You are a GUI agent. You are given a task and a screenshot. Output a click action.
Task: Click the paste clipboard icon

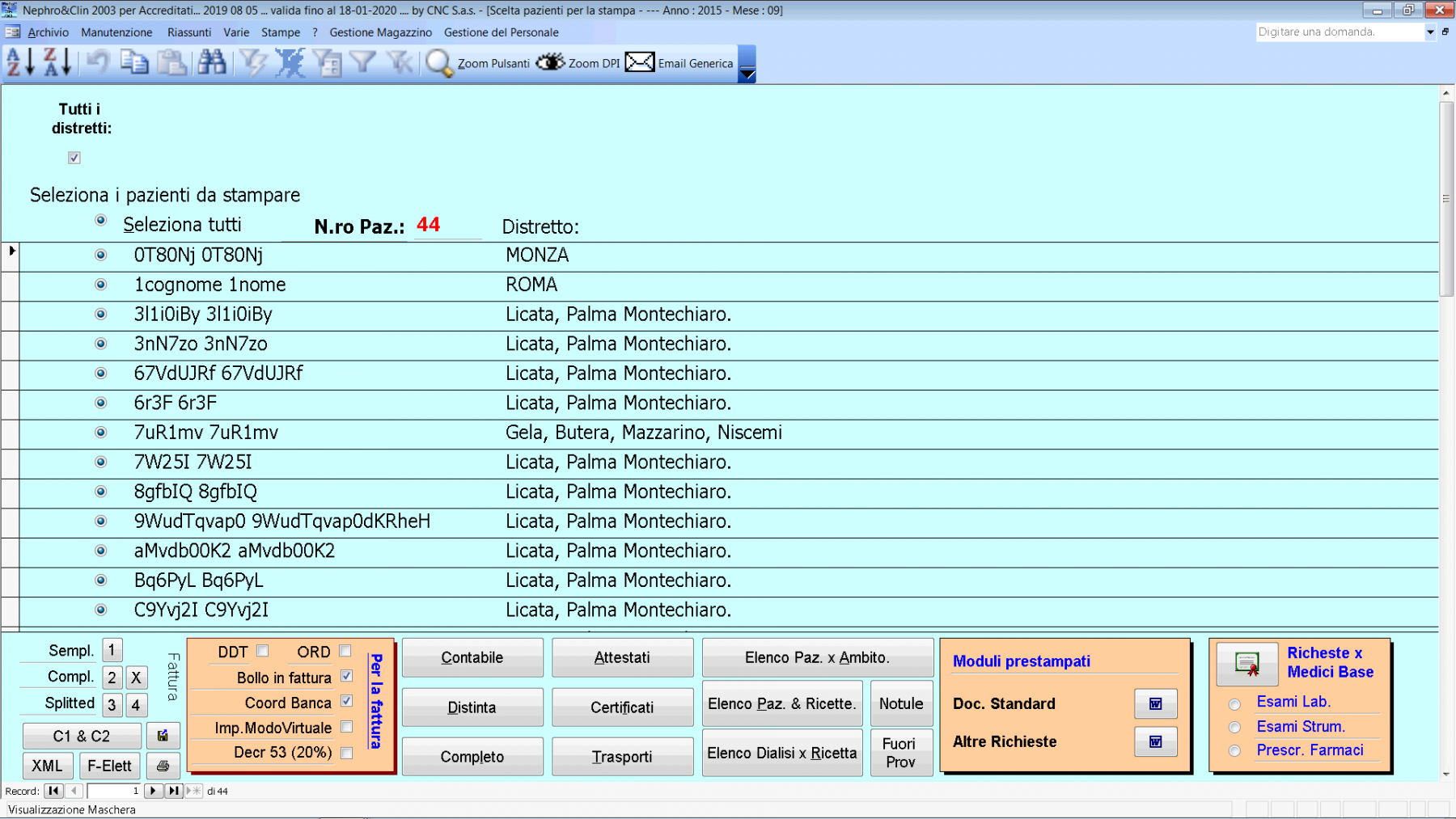click(171, 63)
